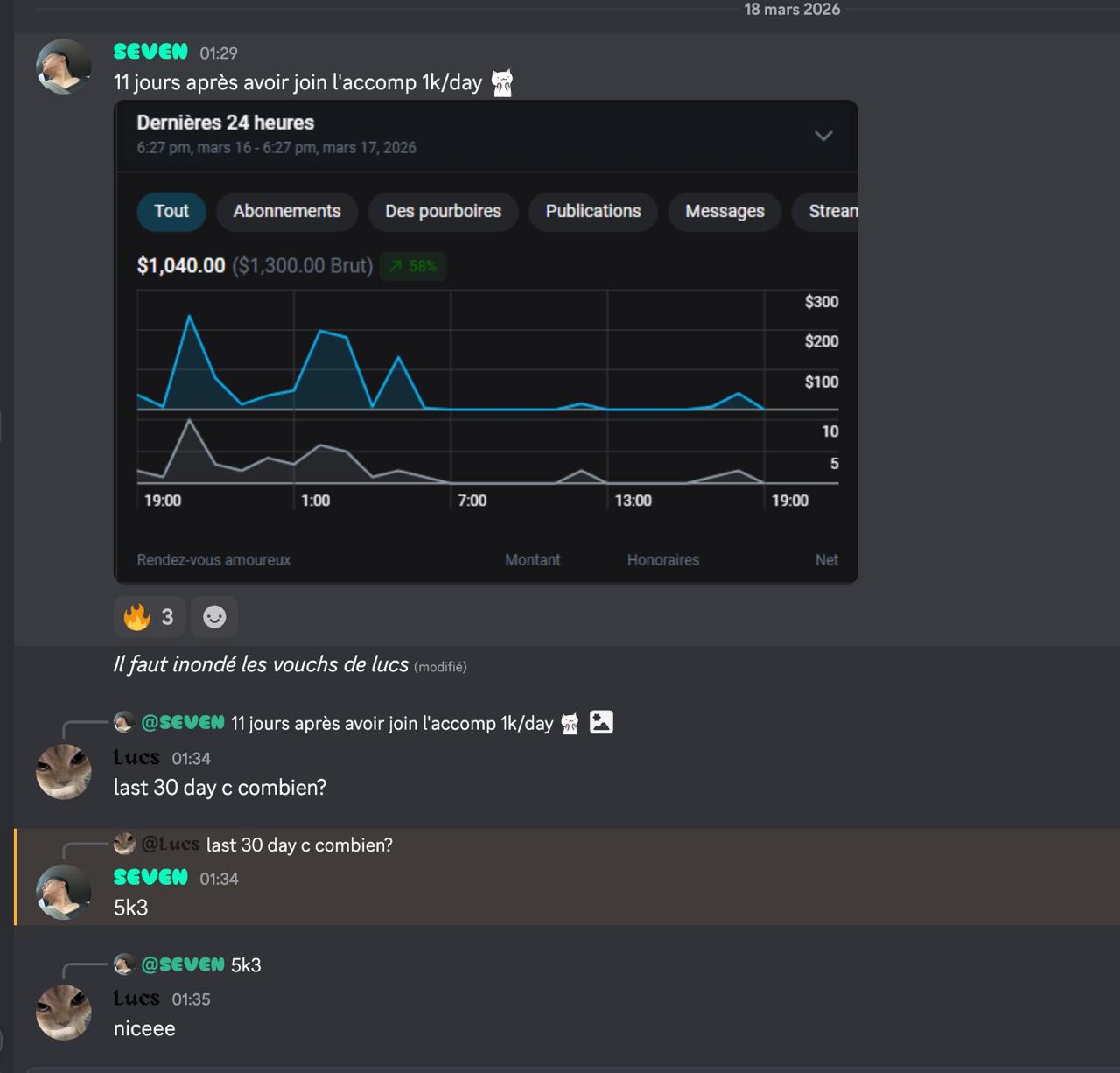Open the earnings chart screenshot
The height and width of the screenshot is (1073, 1120).
(x=486, y=368)
